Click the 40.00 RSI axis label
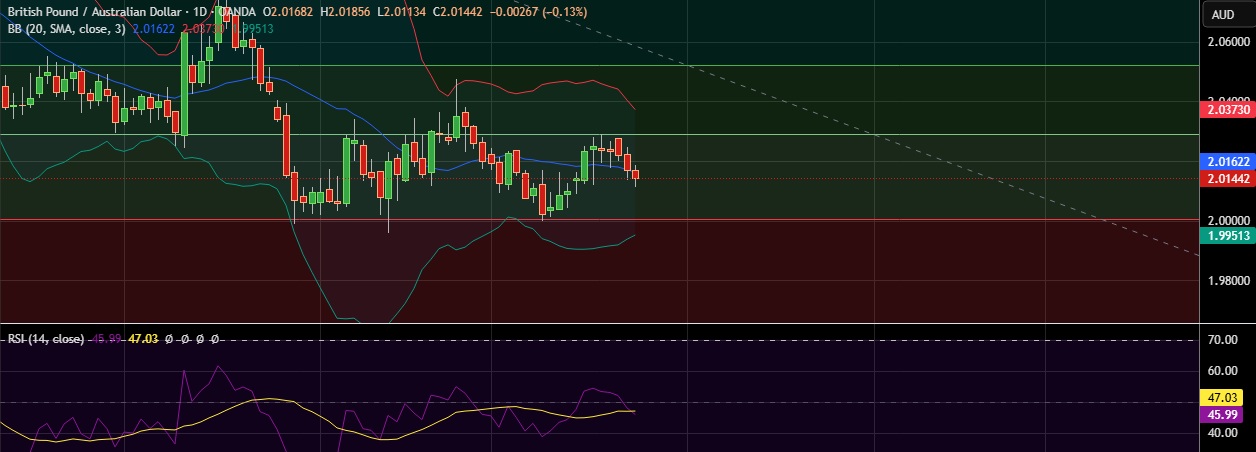The width and height of the screenshot is (1256, 452). [x=1223, y=433]
